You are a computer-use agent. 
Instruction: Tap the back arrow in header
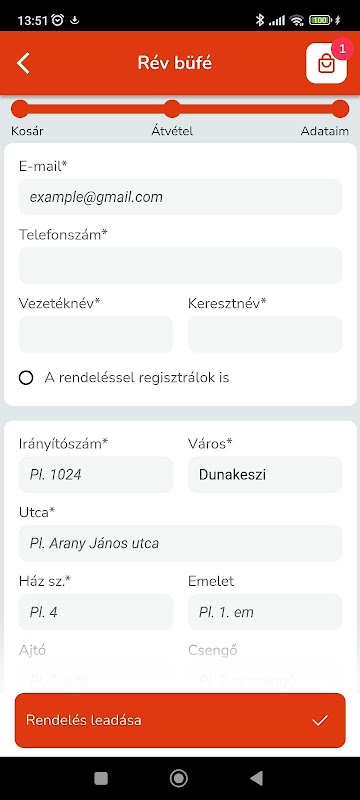click(x=23, y=63)
